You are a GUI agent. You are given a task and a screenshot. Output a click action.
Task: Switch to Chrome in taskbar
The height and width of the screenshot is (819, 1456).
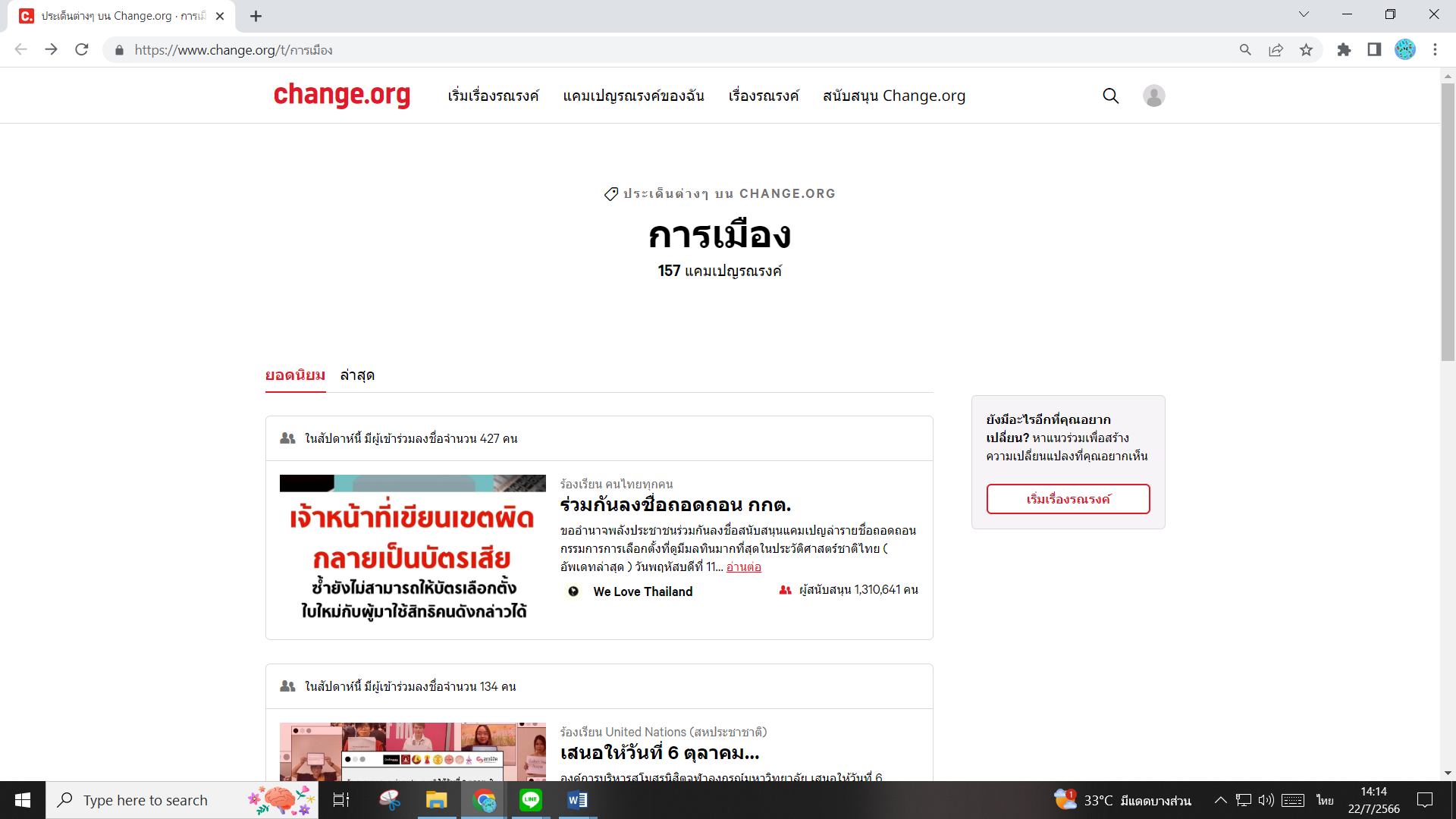(x=484, y=800)
